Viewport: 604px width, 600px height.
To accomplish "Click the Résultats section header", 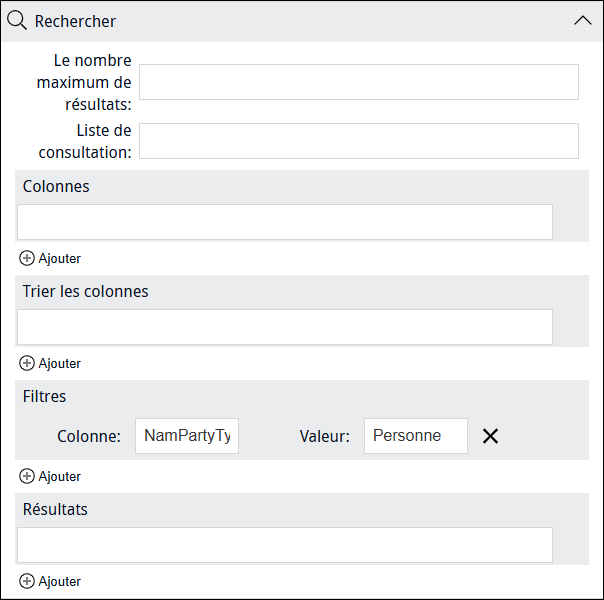I will 55,509.
